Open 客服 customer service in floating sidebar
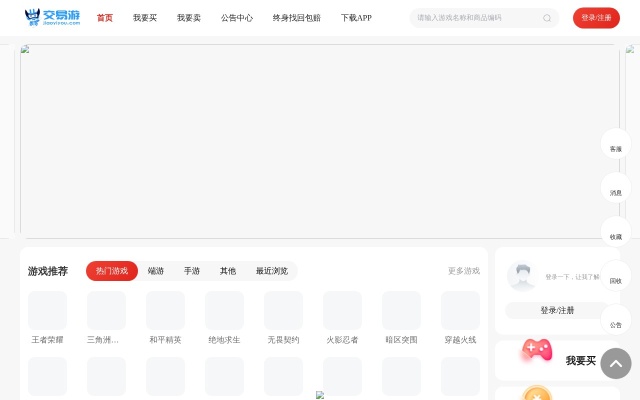Screen dimensions: 640x400 tap(615, 144)
